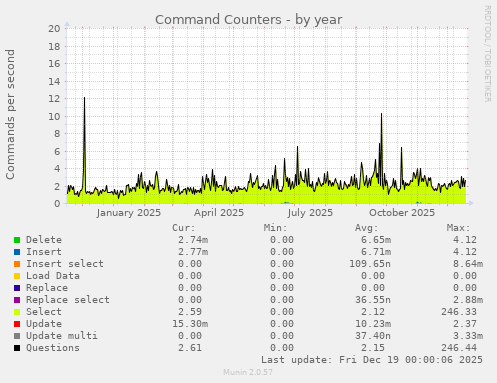Click the Update max value 2.37

pos(465,324)
